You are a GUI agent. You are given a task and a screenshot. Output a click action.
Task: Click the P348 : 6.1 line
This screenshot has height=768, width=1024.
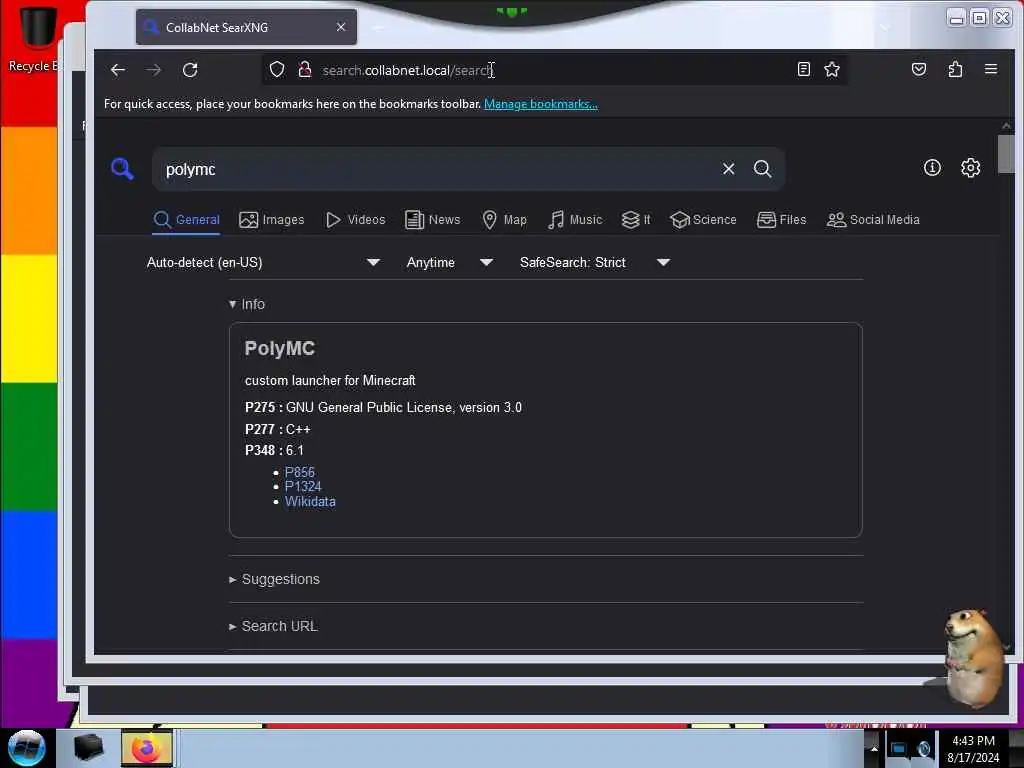(x=274, y=451)
